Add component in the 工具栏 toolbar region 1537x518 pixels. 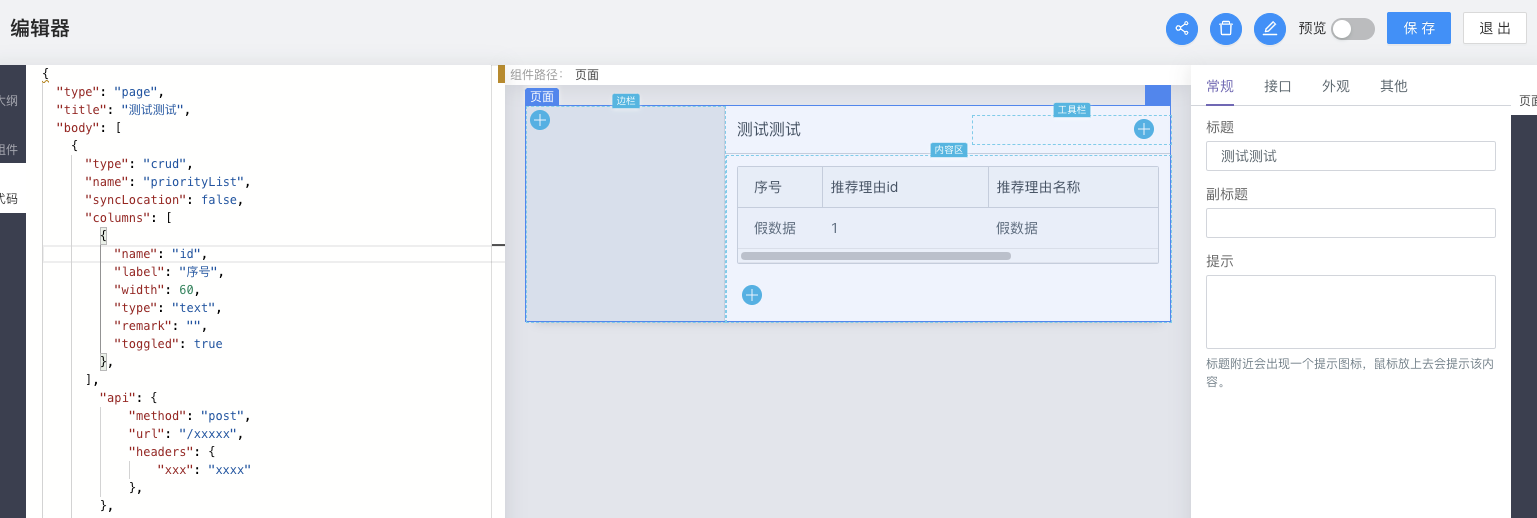click(x=1144, y=129)
